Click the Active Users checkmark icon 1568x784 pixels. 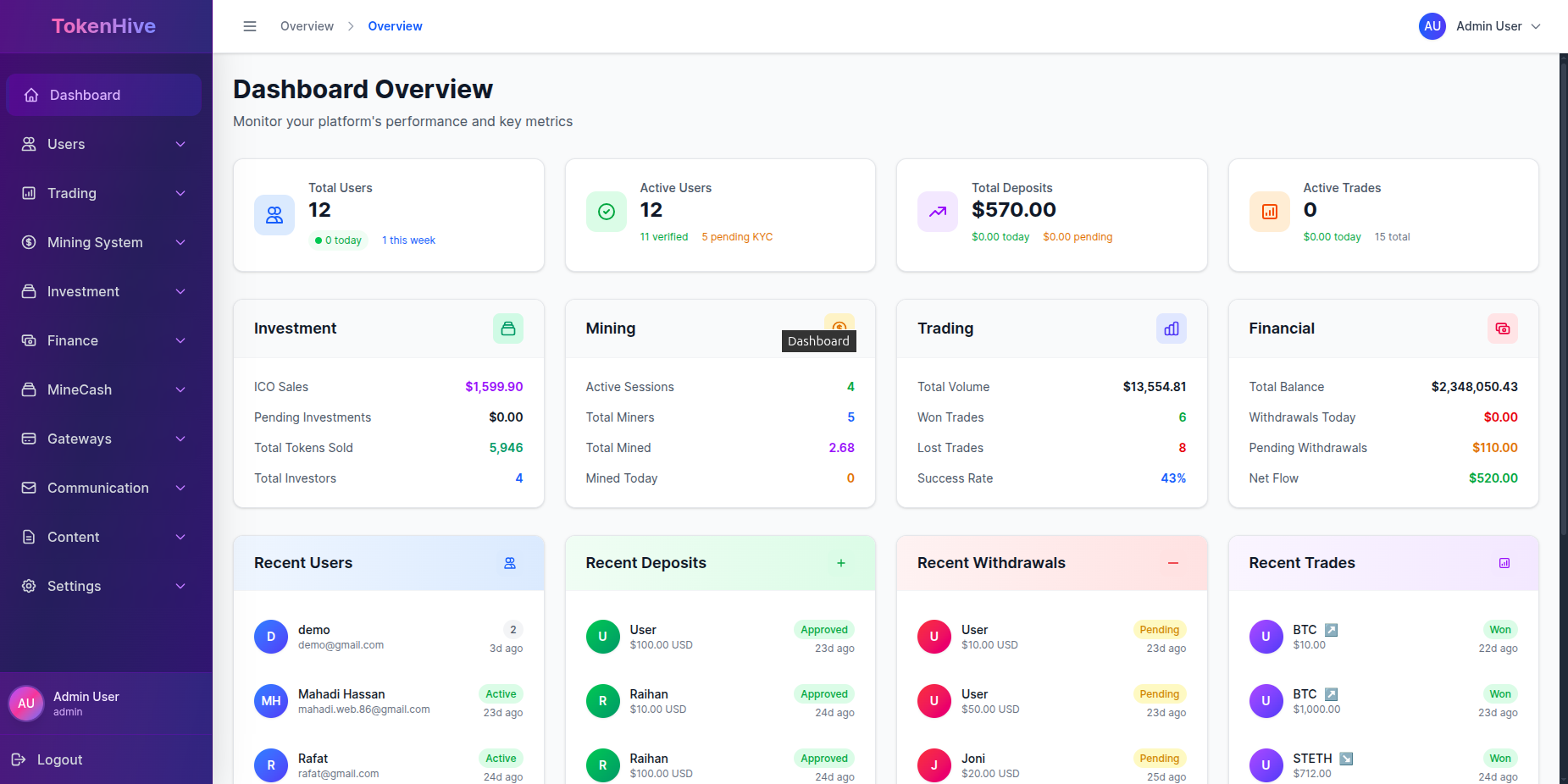pyautogui.click(x=607, y=212)
